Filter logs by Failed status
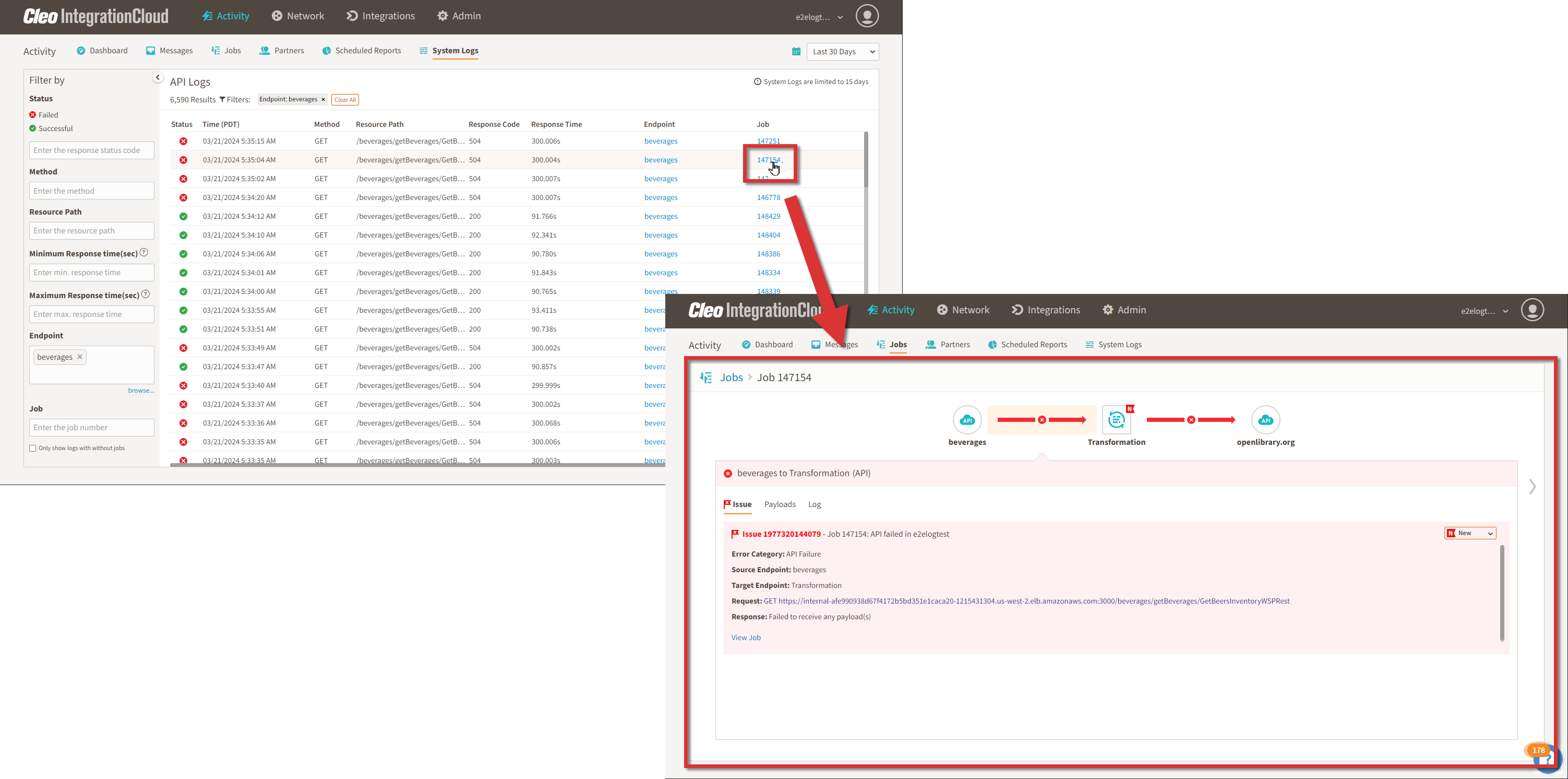The width and height of the screenshot is (1568, 779). tap(44, 115)
